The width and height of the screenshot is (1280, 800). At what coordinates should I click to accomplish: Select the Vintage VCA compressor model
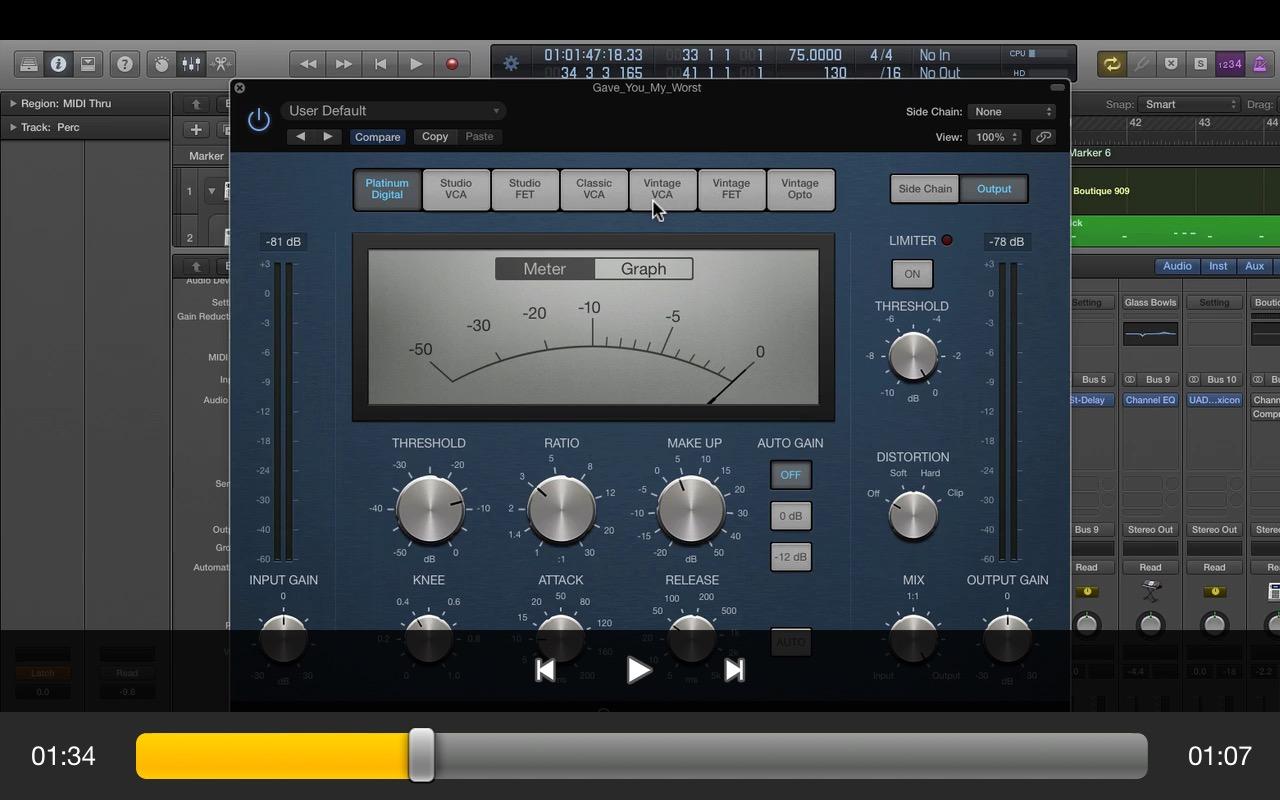[x=662, y=189]
